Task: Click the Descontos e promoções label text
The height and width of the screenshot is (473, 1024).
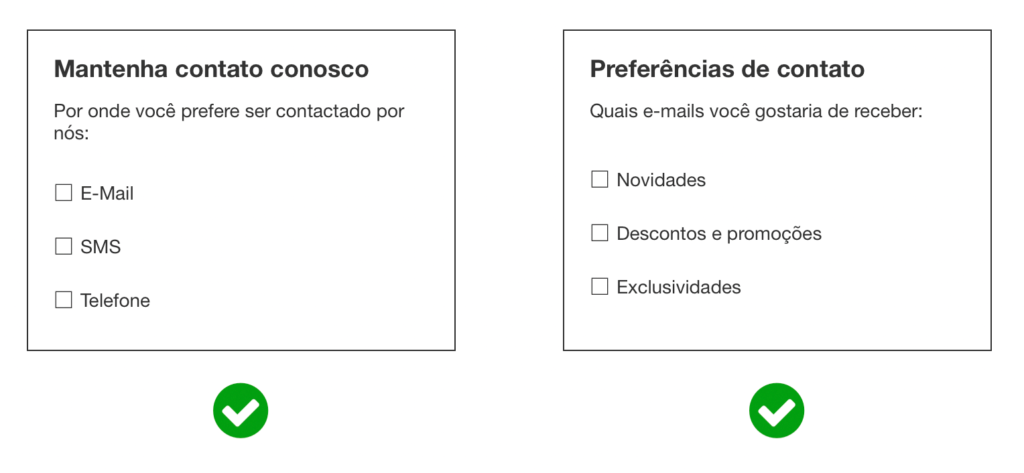Action: (x=719, y=234)
